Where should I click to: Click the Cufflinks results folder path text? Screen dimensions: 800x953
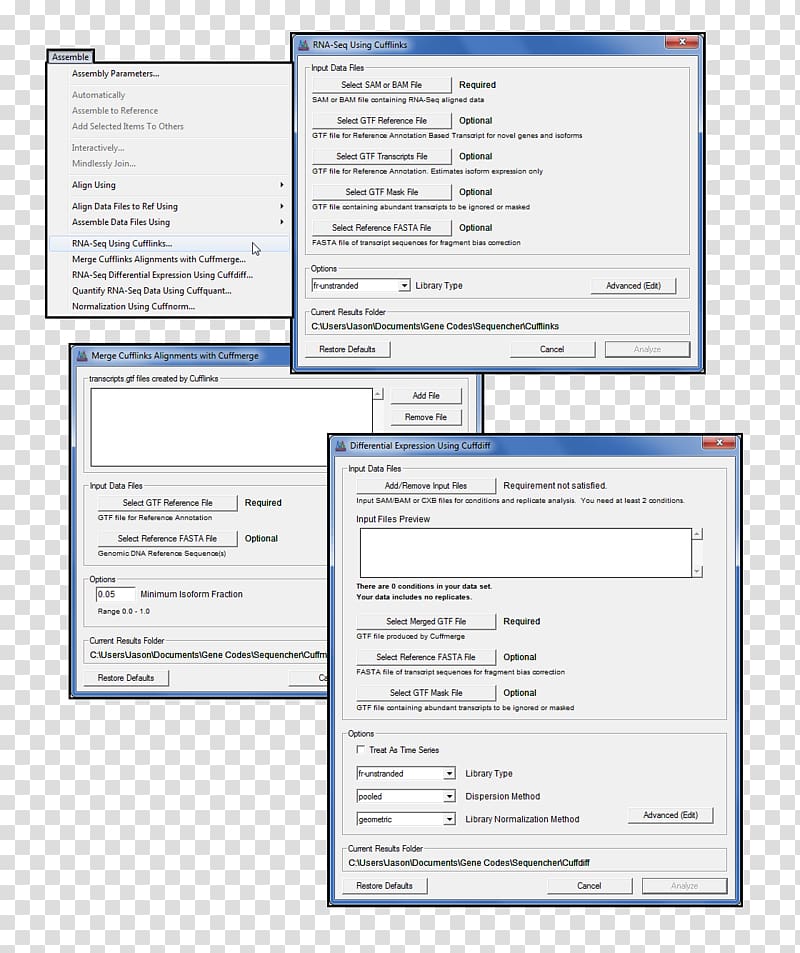(435, 326)
